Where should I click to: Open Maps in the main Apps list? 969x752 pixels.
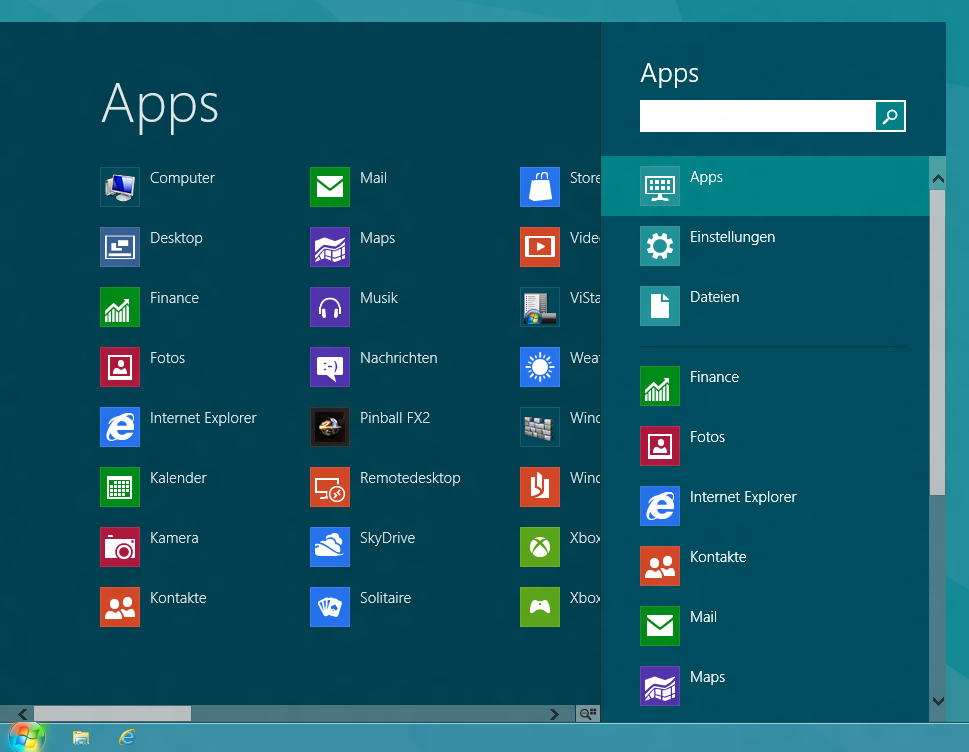352,247
